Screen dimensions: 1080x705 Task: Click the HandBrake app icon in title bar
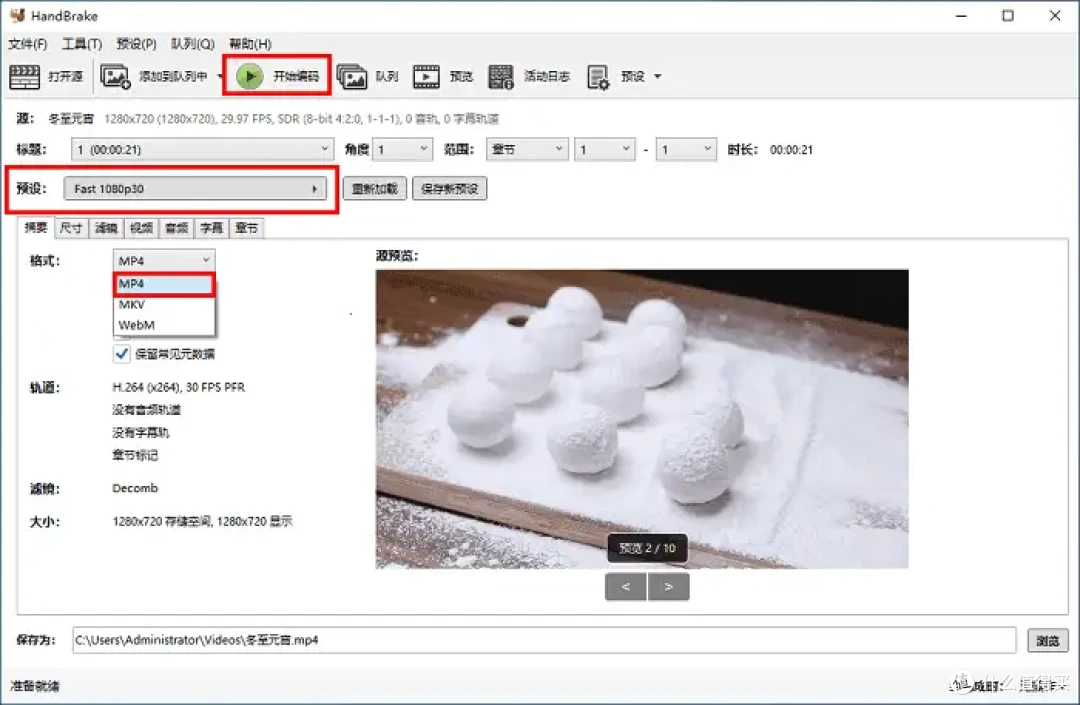pos(17,15)
